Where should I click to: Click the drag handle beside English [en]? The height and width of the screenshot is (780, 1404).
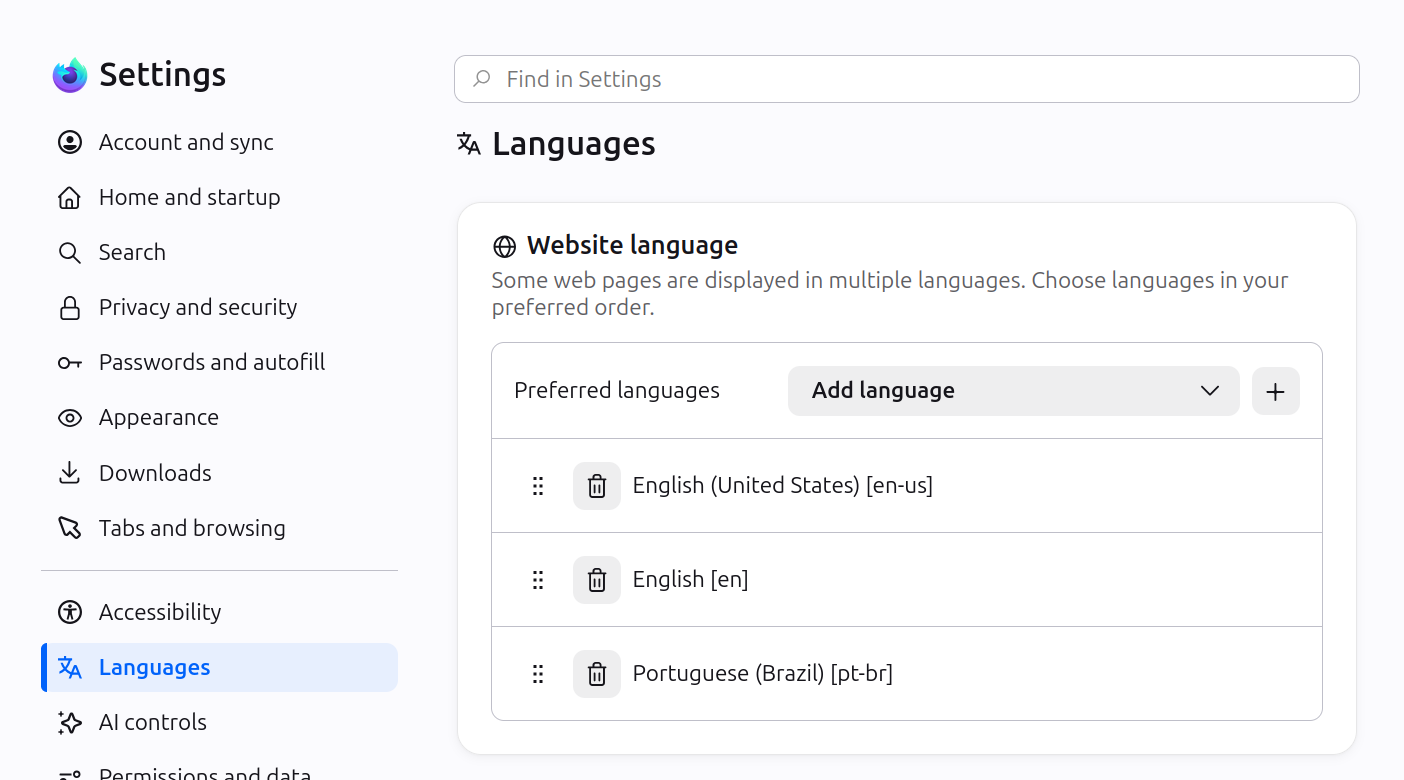pos(538,580)
